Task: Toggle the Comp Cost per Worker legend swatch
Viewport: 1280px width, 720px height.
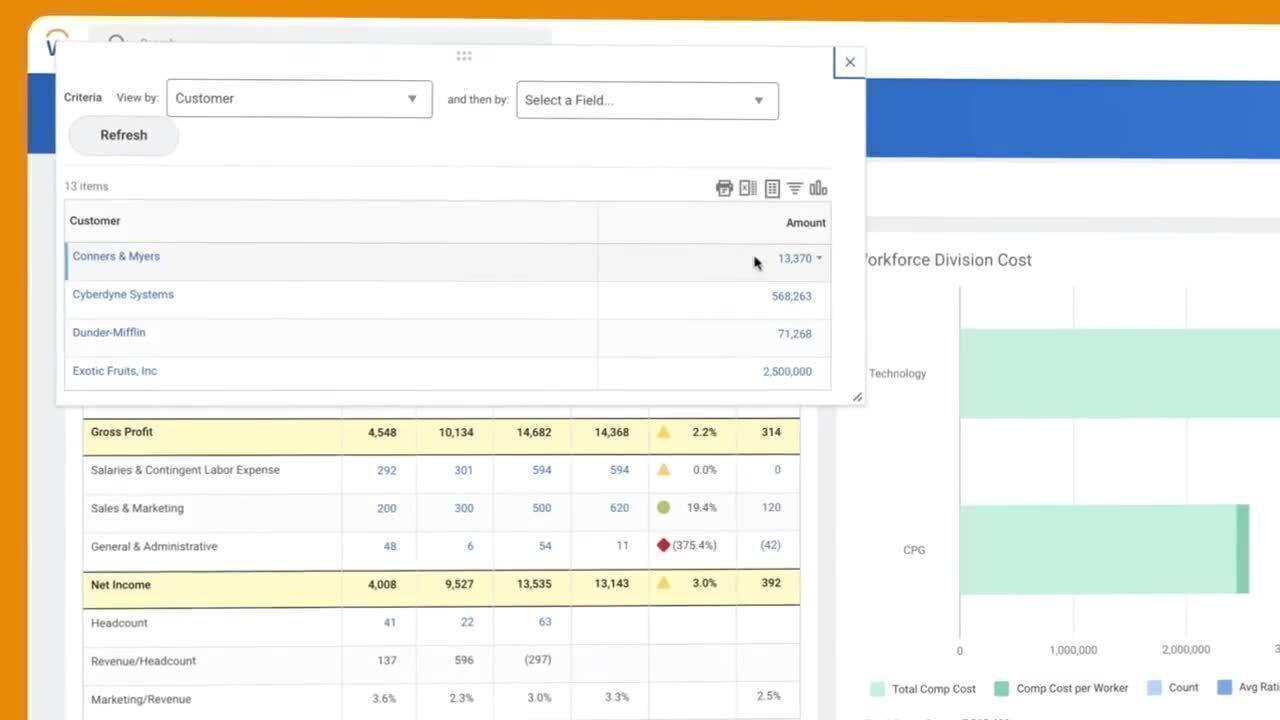Action: tap(1001, 688)
